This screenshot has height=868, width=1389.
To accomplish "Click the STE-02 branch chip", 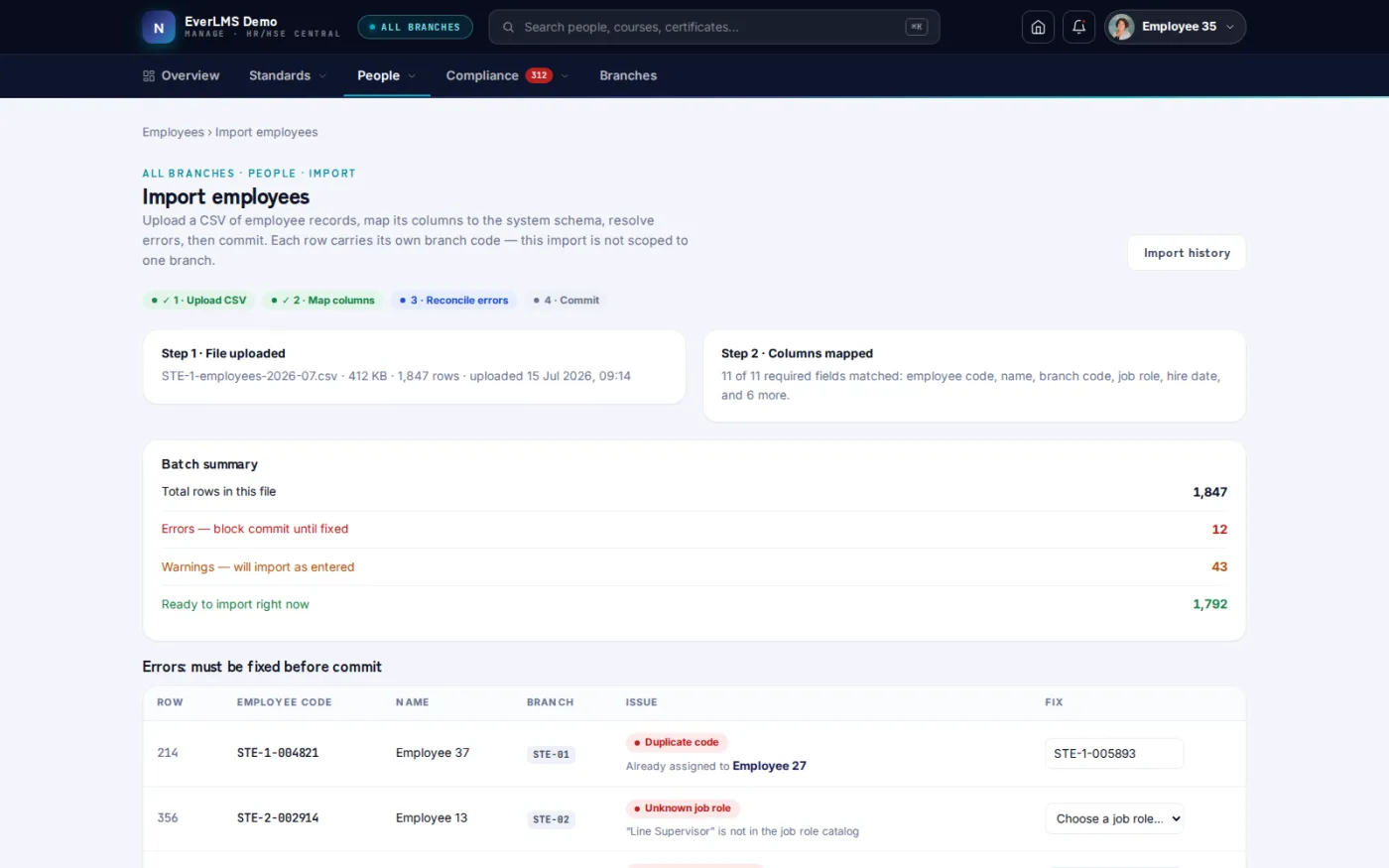I will (x=551, y=819).
